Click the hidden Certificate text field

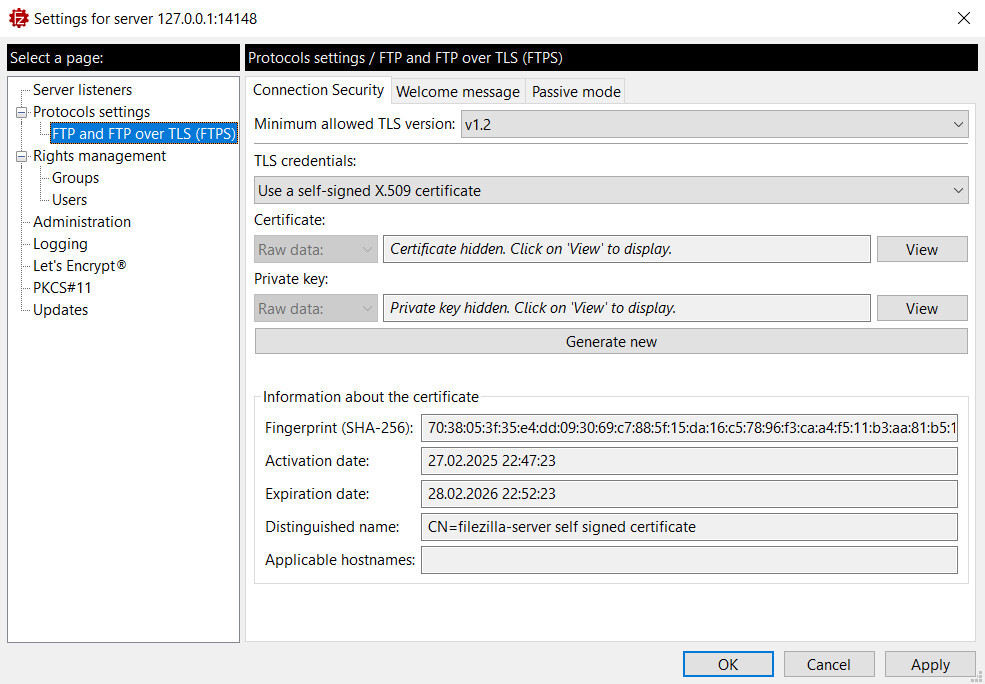(627, 249)
